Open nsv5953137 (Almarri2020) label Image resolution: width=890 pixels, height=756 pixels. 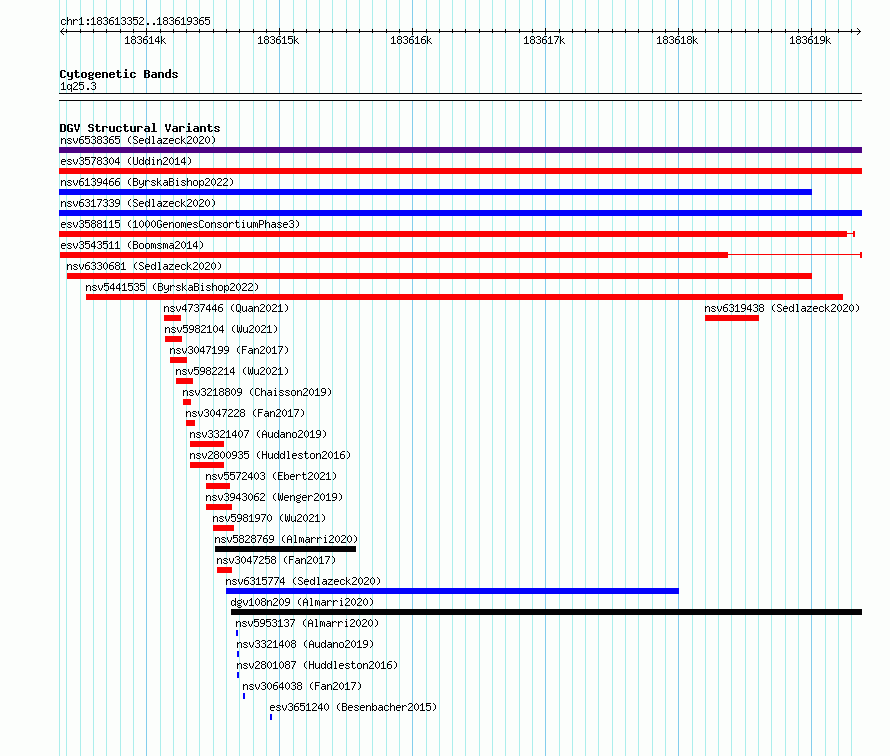point(307,623)
